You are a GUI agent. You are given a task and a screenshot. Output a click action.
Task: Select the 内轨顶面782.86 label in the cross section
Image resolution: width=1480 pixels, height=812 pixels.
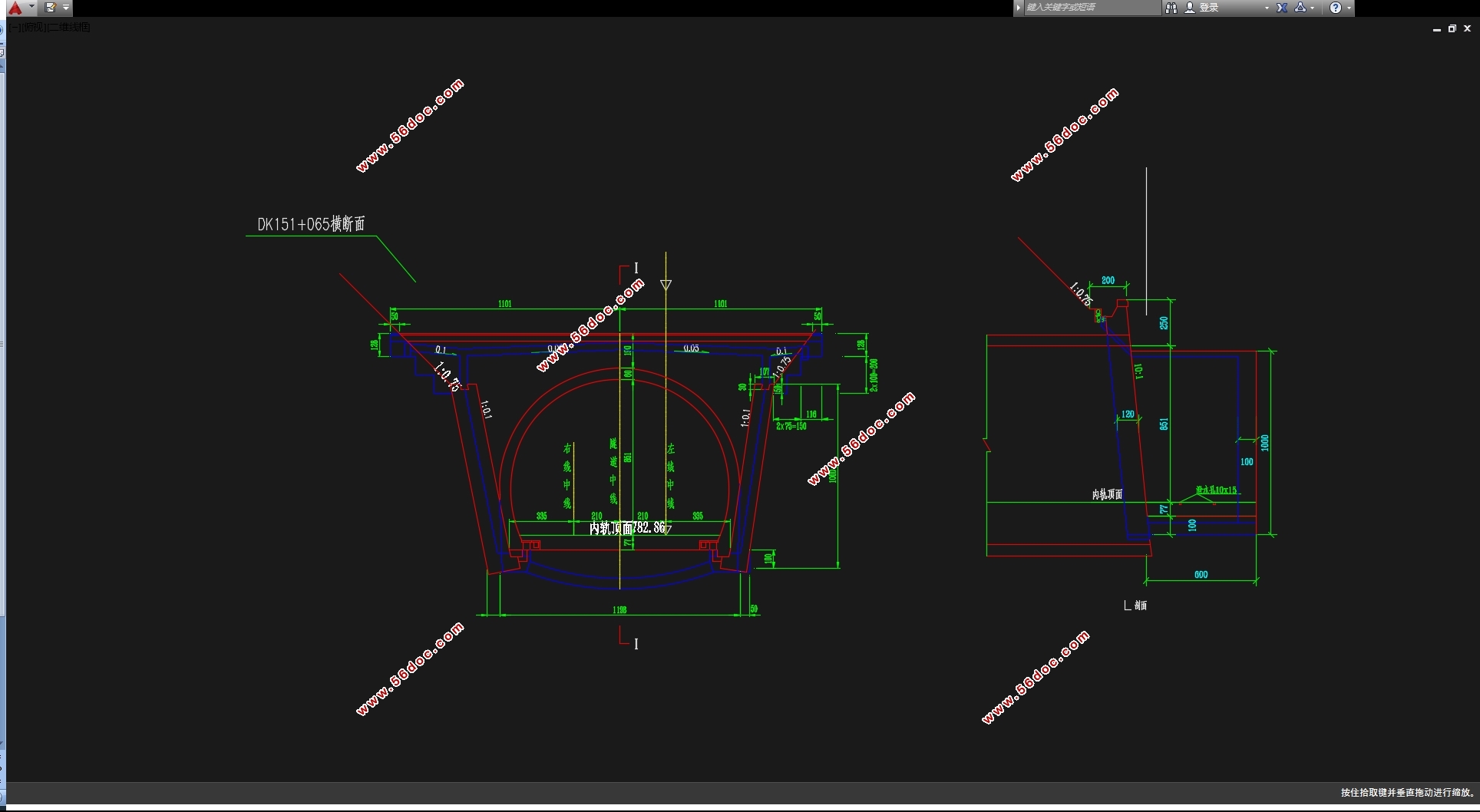(627, 528)
